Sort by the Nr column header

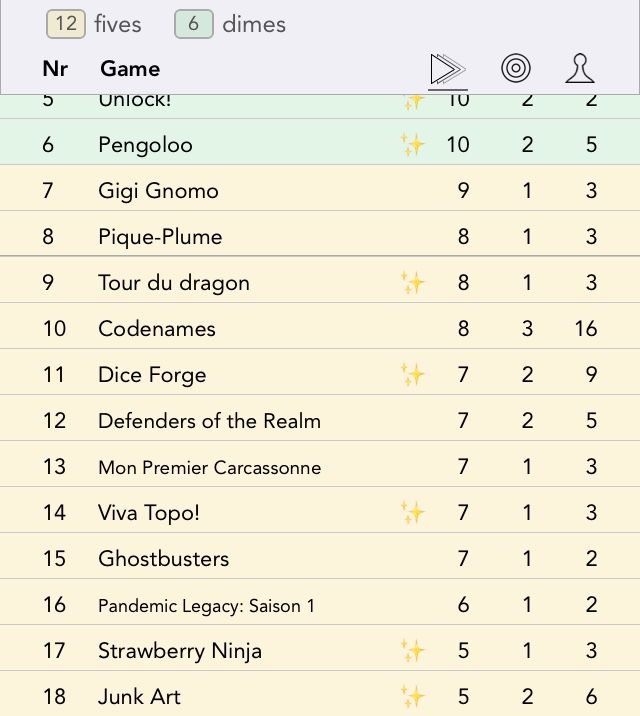coord(55,69)
